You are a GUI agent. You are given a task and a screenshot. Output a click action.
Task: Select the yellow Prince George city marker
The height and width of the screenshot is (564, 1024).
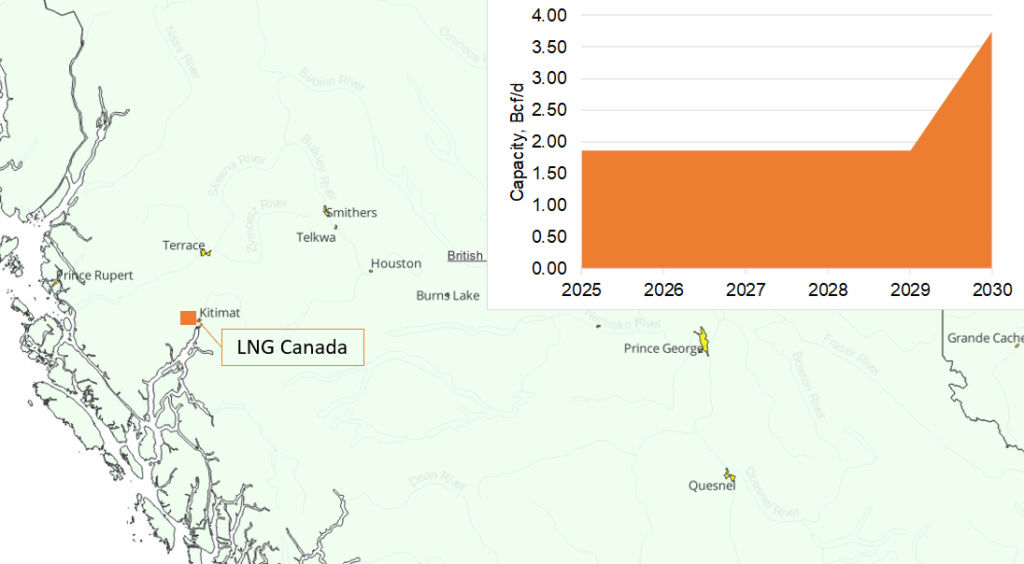703,340
